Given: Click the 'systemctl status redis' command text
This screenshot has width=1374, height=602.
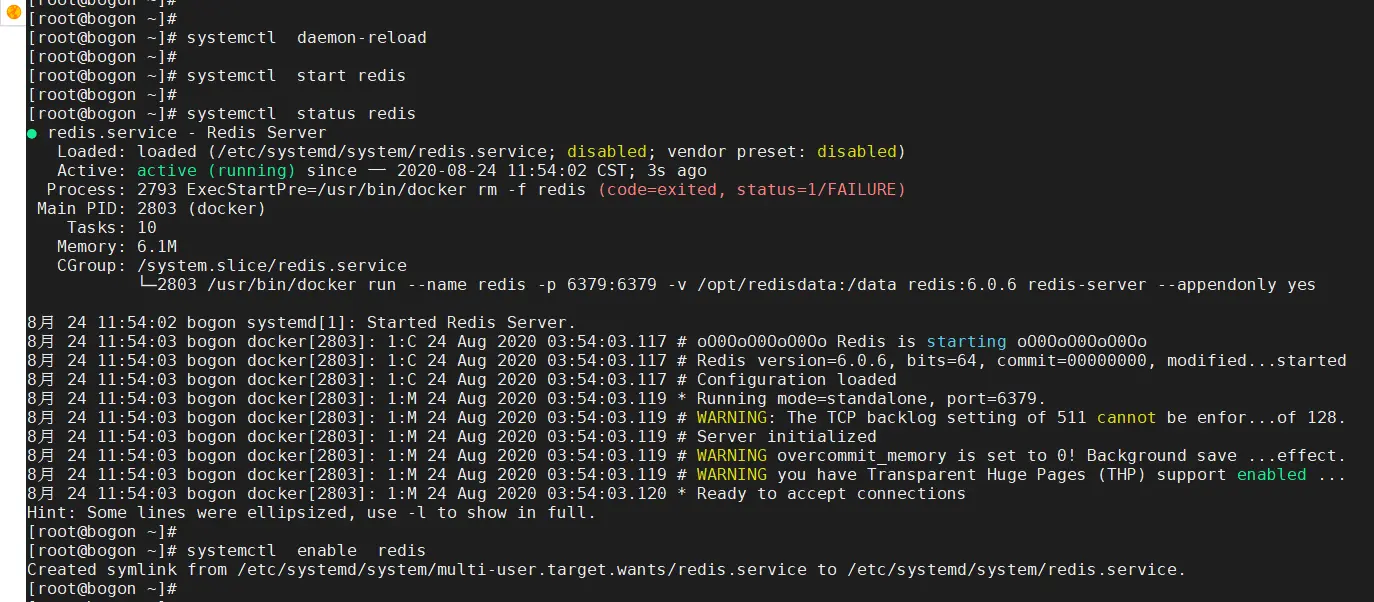Looking at the screenshot, I should [x=302, y=114].
